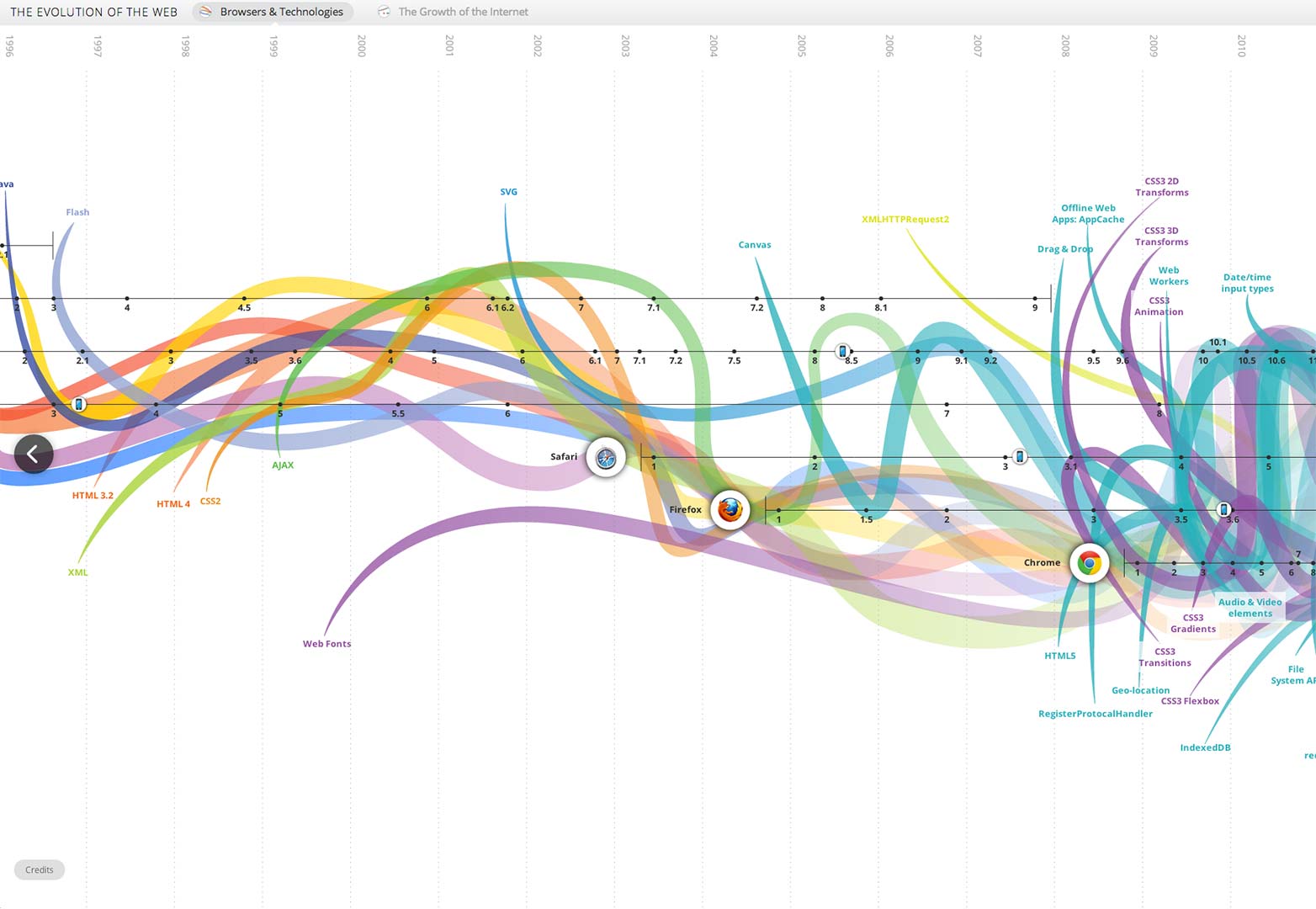Image resolution: width=1316 pixels, height=909 pixels.
Task: Click the mobile icon at version 3 in 1996
Action: point(79,404)
